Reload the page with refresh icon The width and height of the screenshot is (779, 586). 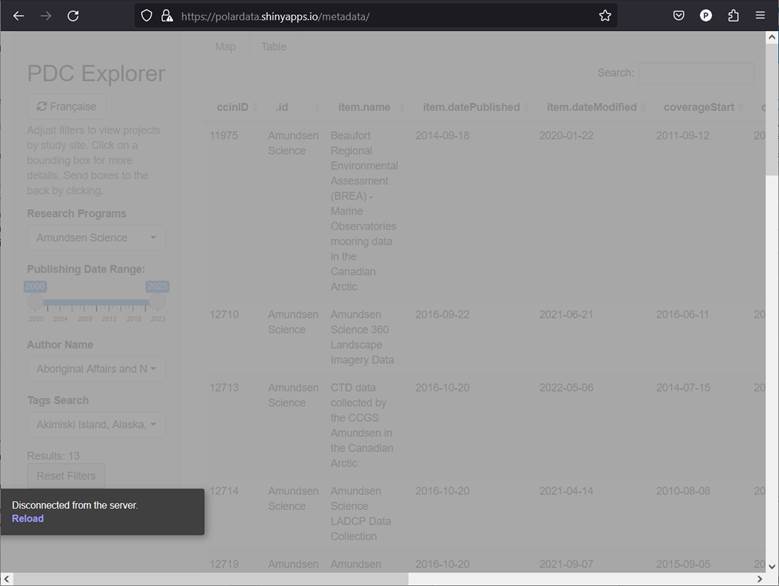pos(73,16)
